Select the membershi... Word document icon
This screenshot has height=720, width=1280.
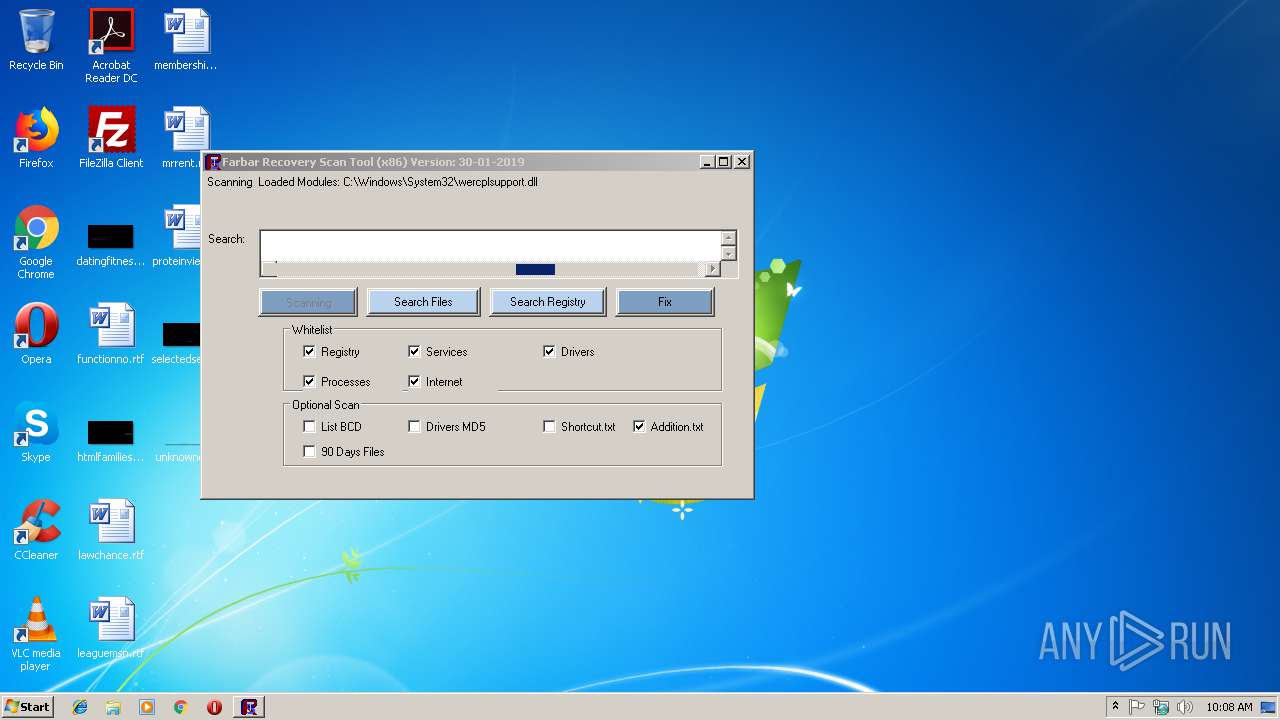(x=186, y=40)
